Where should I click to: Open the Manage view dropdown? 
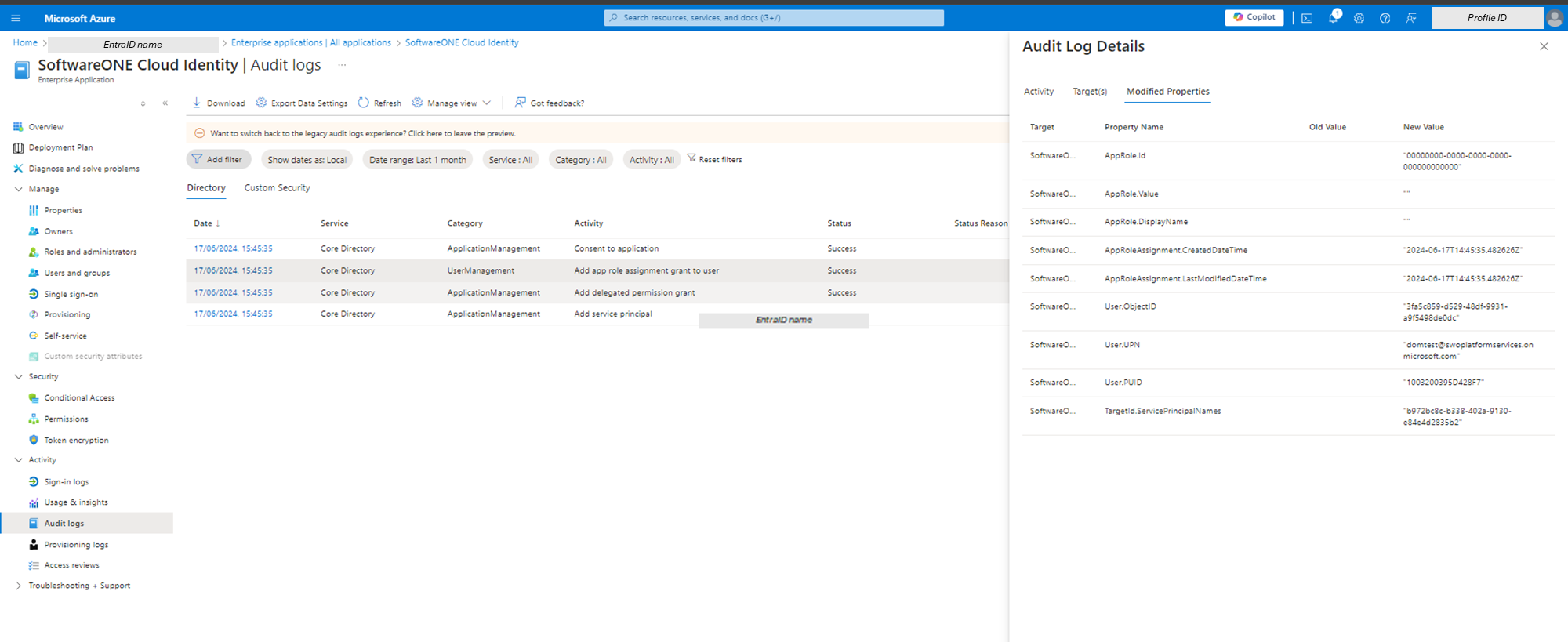pos(452,103)
